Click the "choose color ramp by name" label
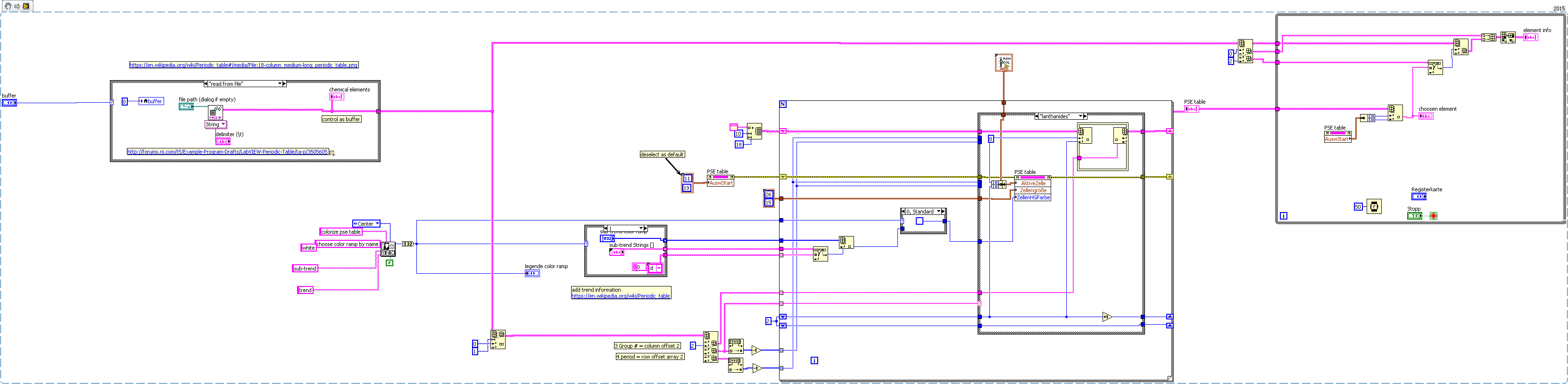 coord(347,244)
